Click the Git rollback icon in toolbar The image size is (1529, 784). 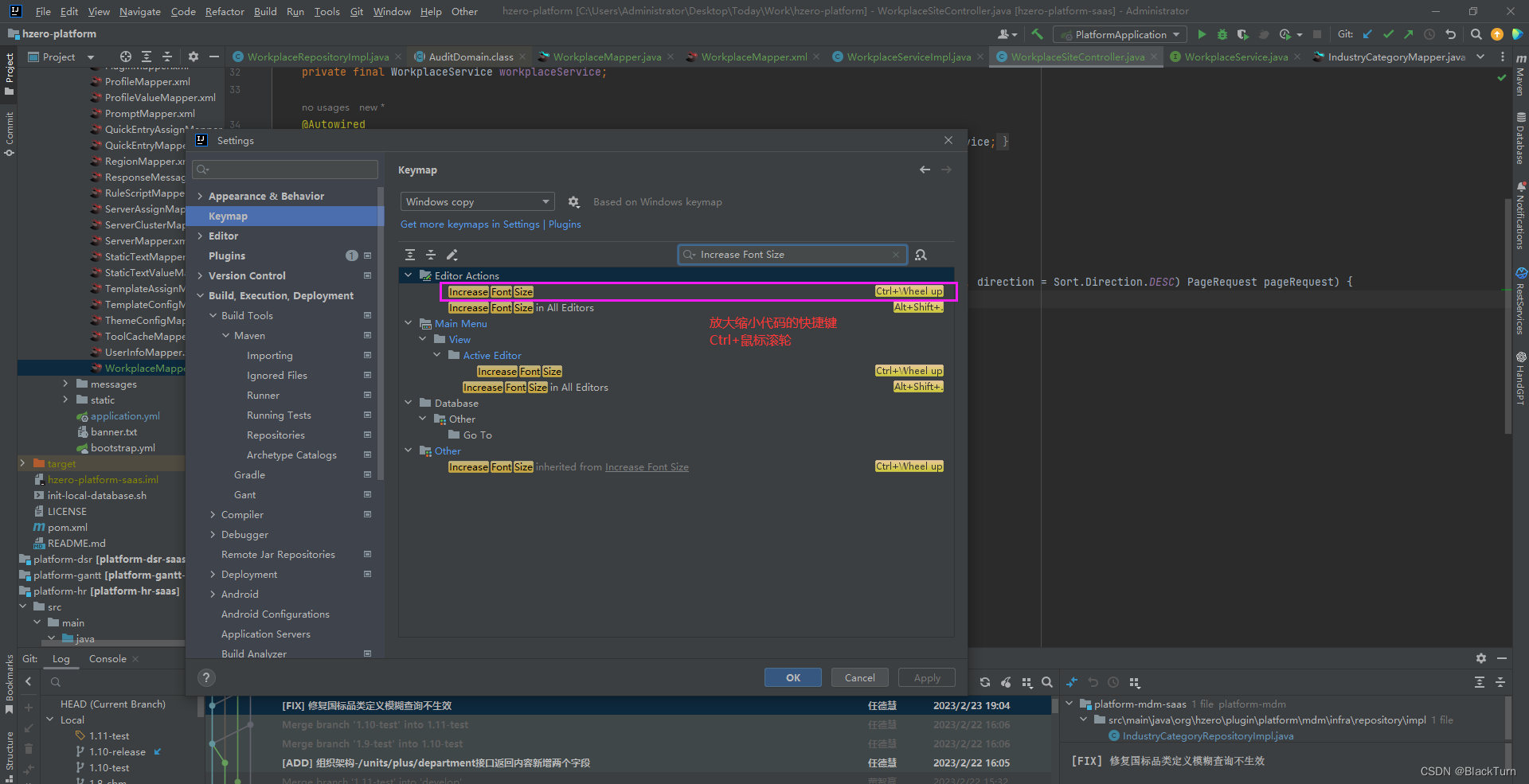pyautogui.click(x=1451, y=34)
